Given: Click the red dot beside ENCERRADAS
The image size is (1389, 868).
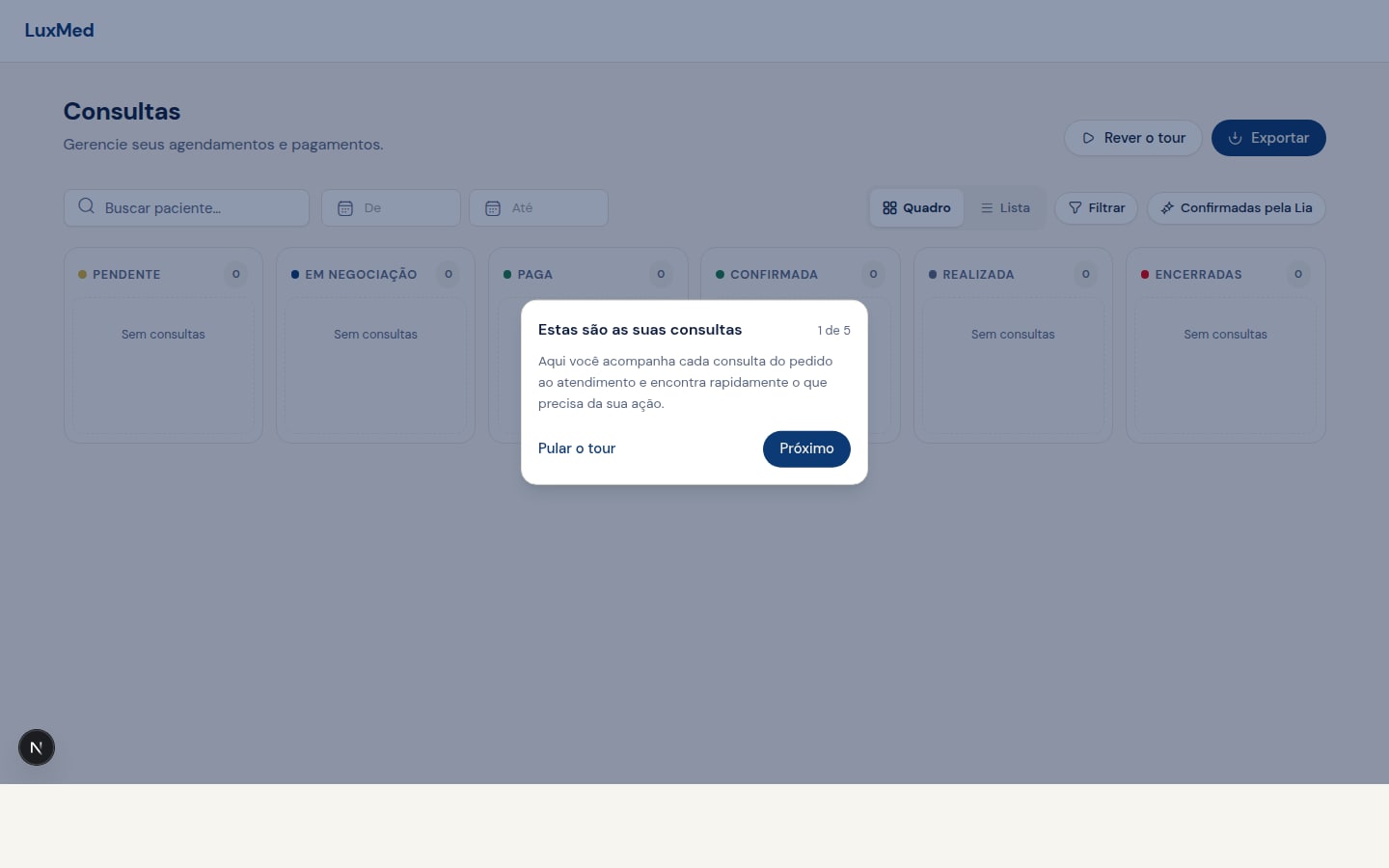Looking at the screenshot, I should 1145,275.
